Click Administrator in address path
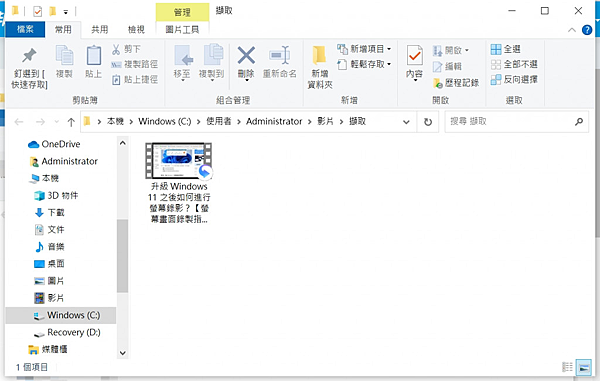This screenshot has width=600, height=381. 274,122
